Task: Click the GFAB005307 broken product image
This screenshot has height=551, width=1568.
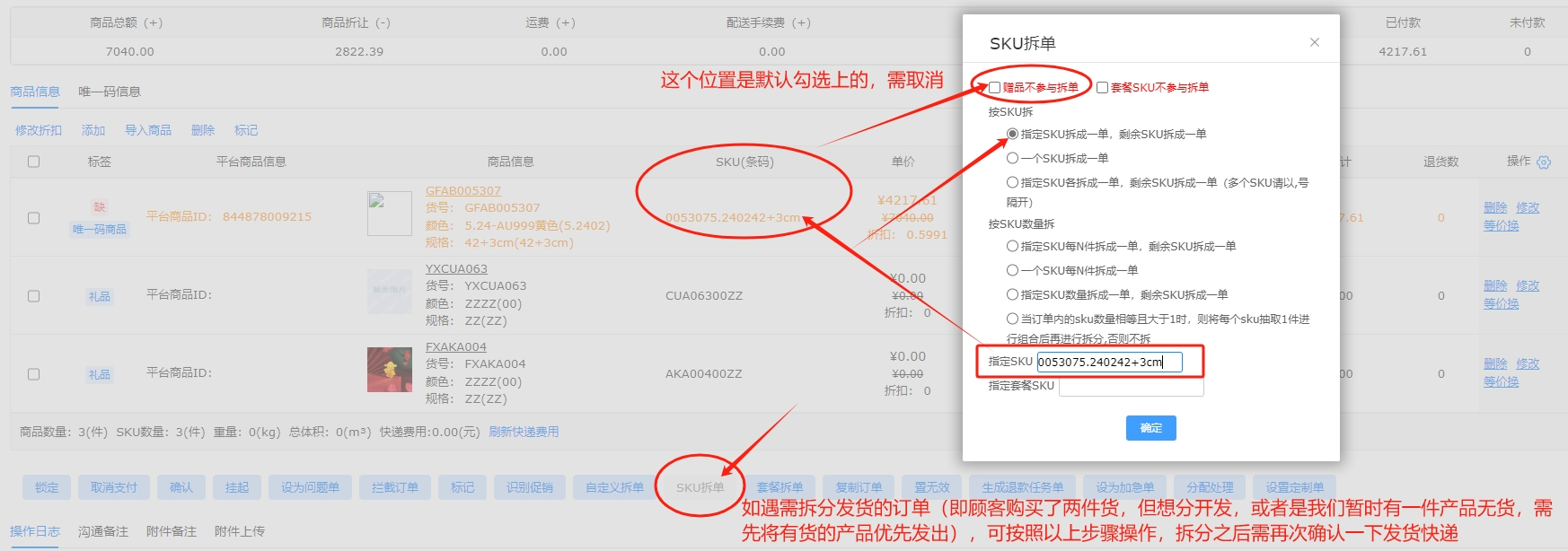Action: click(x=390, y=214)
